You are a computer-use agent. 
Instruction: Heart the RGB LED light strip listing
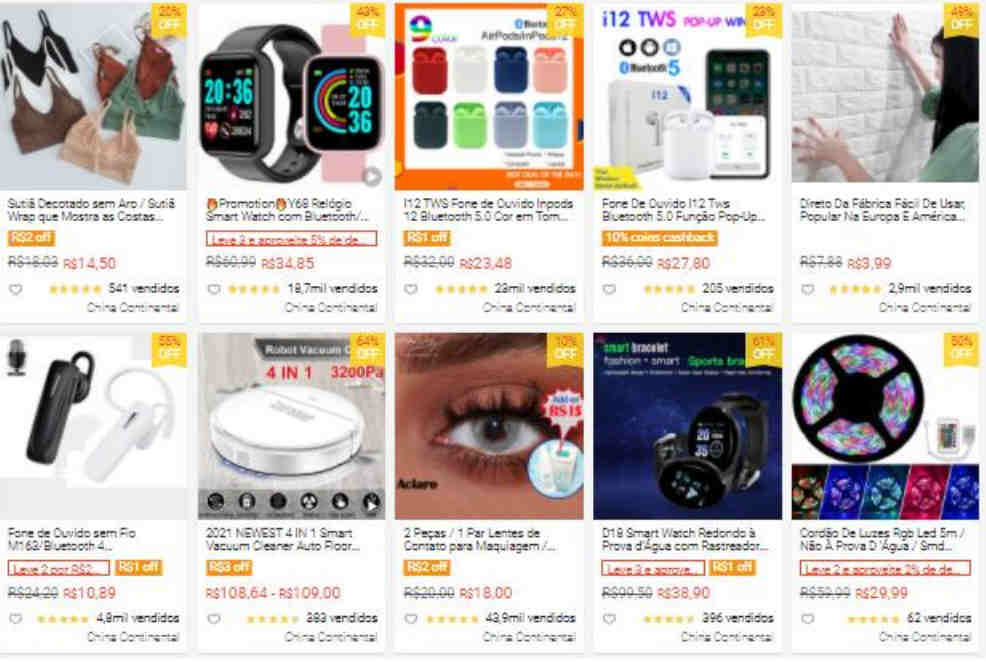pos(807,619)
